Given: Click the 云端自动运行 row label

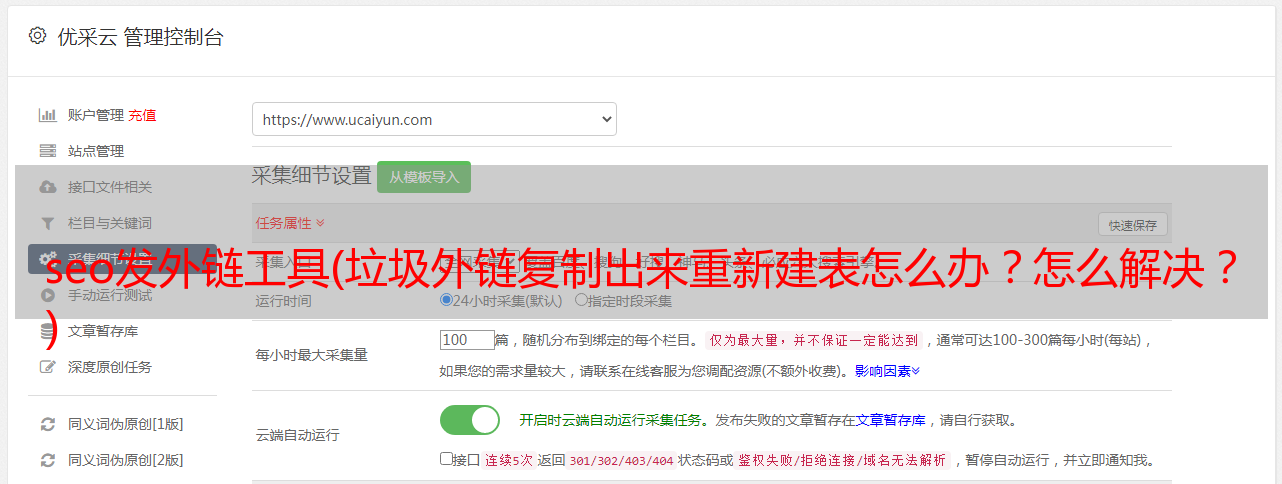Looking at the screenshot, I should (x=298, y=435).
